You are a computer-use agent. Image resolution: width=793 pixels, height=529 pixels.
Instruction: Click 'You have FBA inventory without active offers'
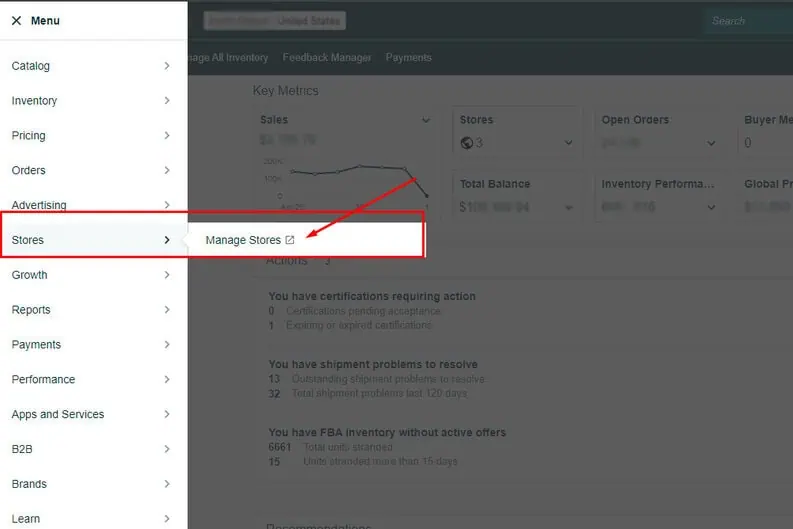tap(387, 432)
